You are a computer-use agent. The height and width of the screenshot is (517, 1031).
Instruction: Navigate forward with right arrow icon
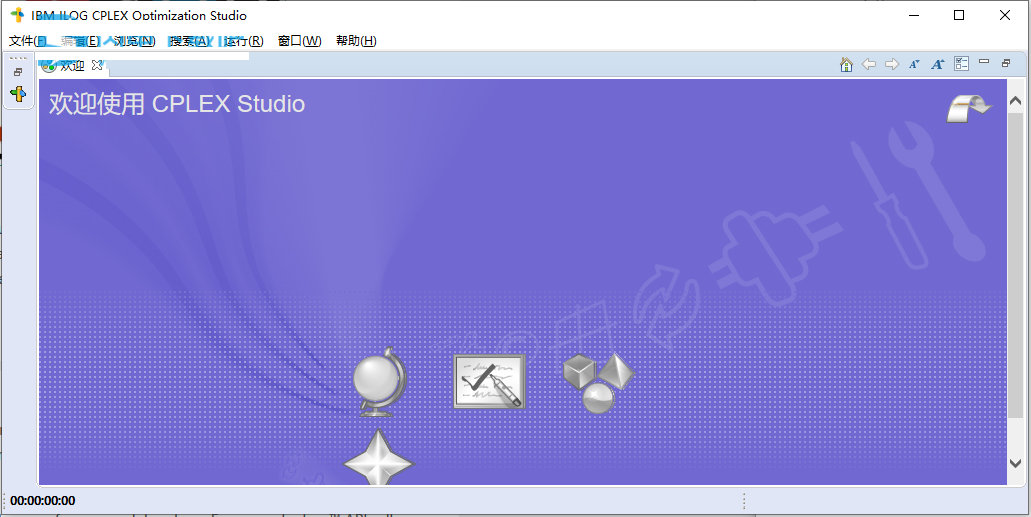click(892, 64)
